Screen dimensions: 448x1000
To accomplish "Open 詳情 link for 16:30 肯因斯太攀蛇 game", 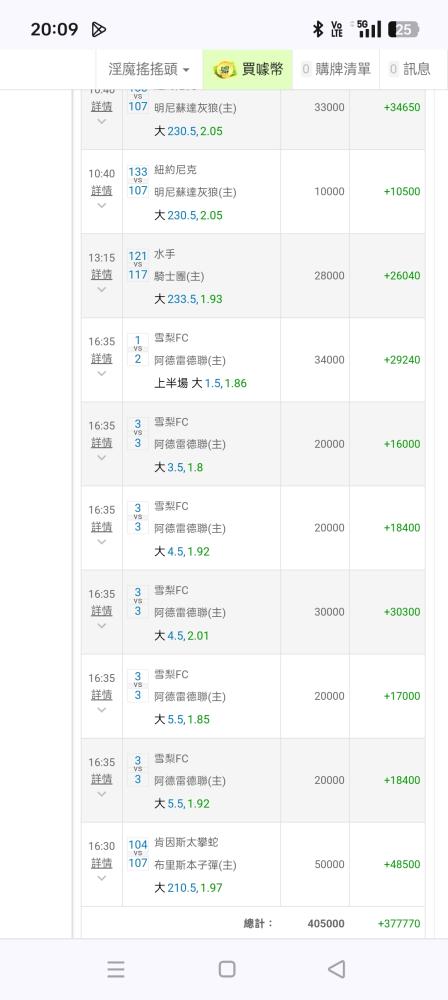I will coord(101,863).
